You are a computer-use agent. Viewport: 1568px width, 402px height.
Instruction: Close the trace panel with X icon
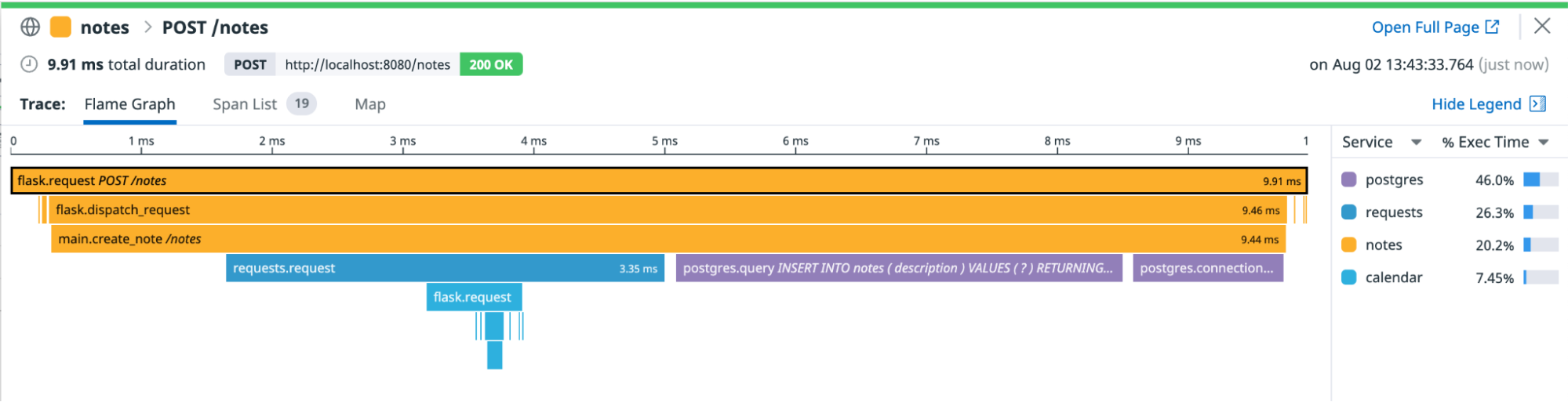pyautogui.click(x=1541, y=27)
